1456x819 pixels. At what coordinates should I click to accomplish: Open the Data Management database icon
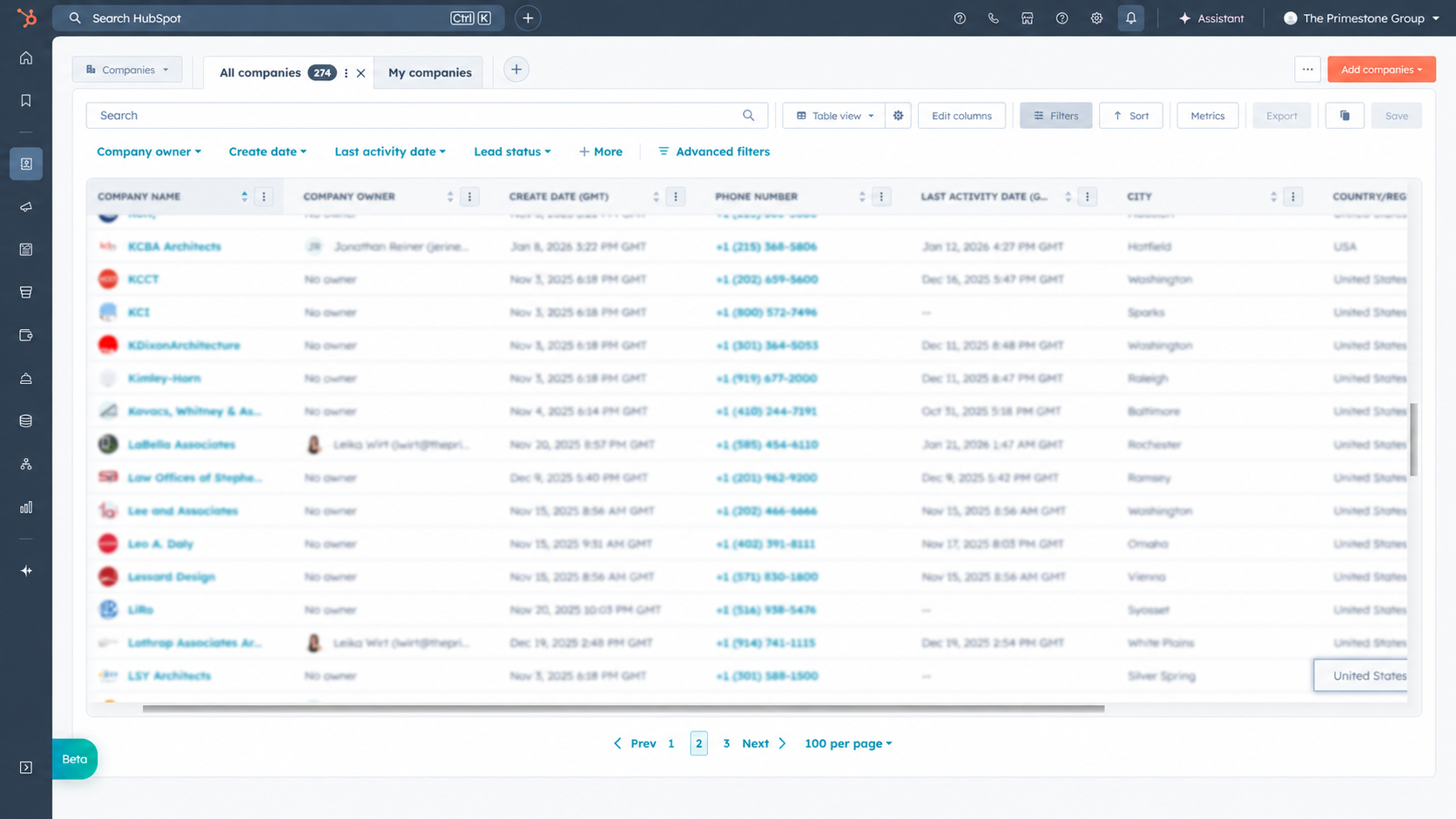click(x=26, y=421)
